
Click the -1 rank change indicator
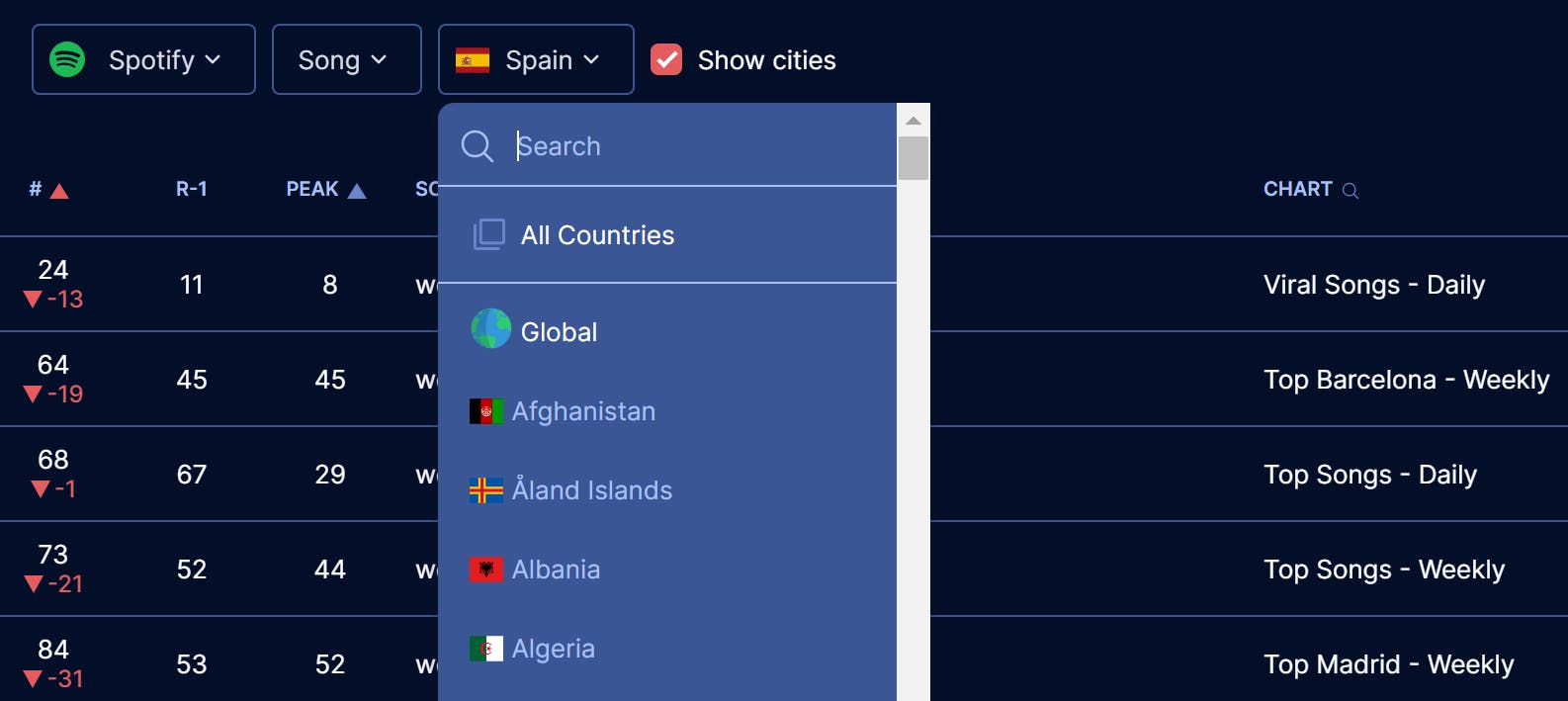point(53,488)
